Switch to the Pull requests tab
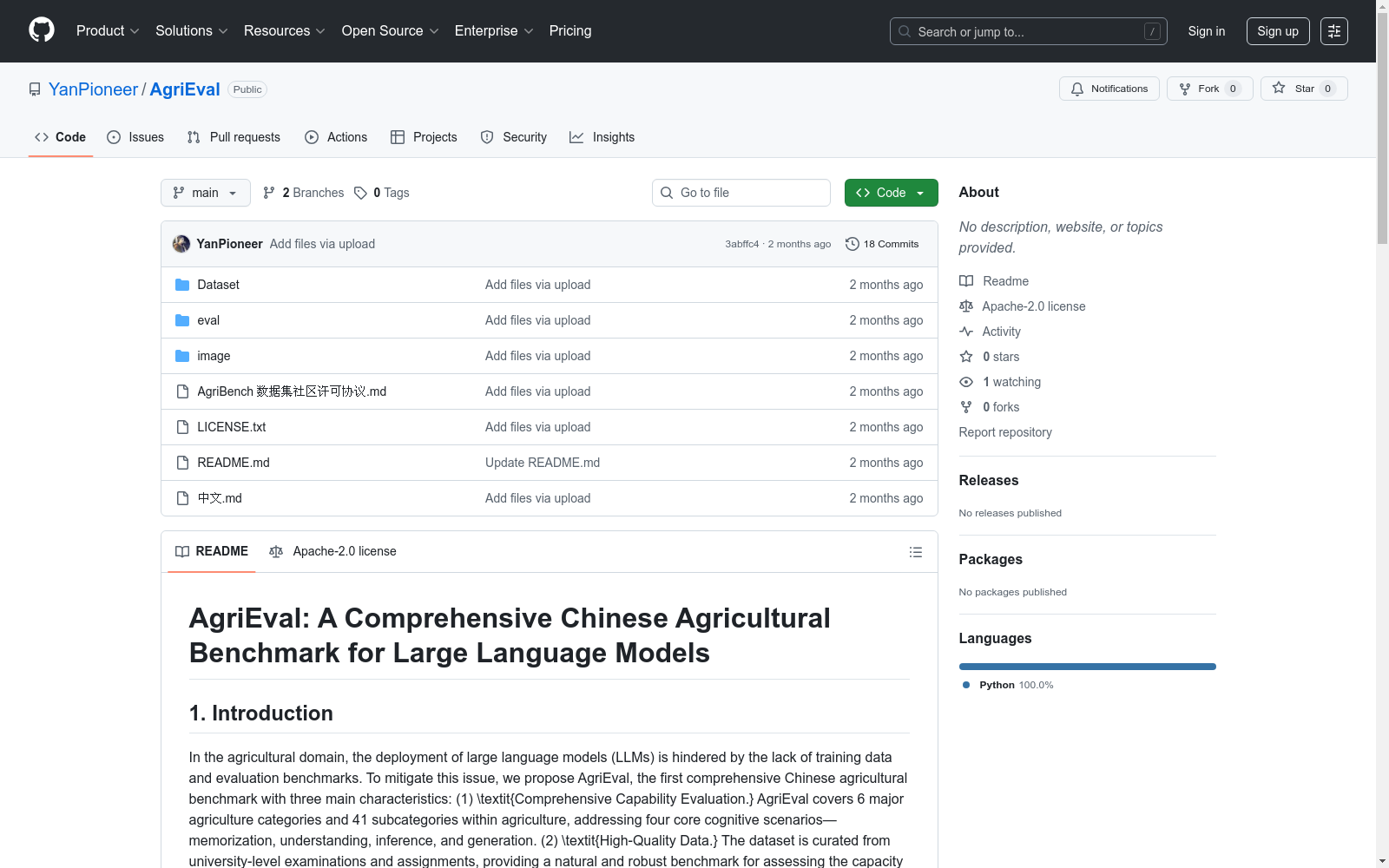 (234, 137)
